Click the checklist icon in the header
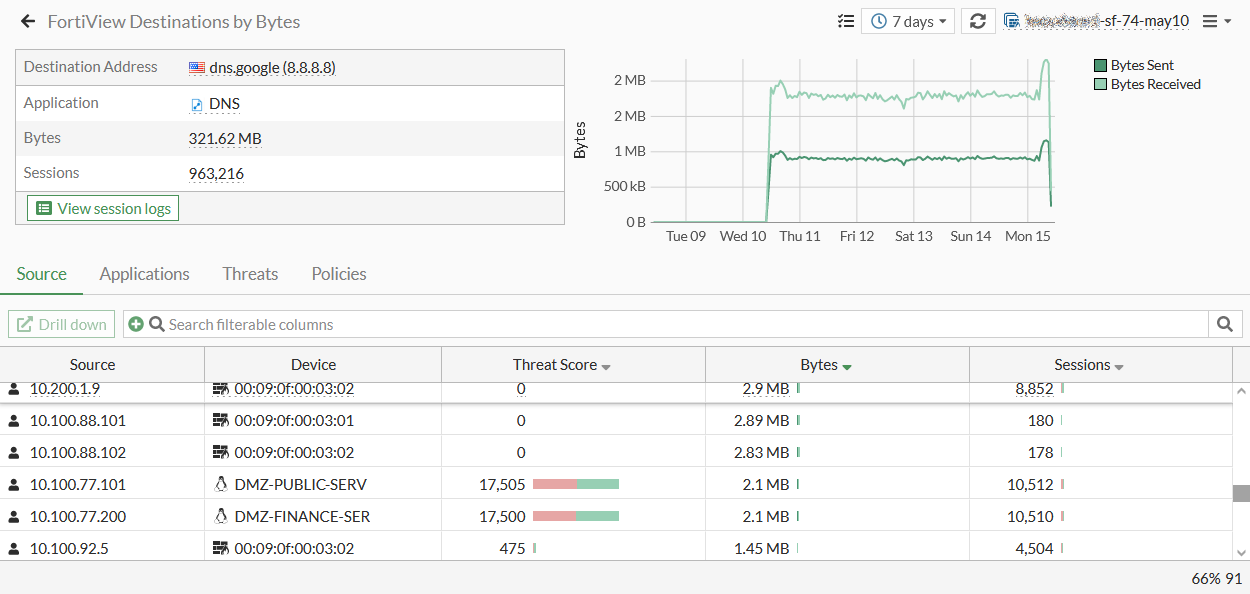This screenshot has height=594, width=1250. [x=846, y=21]
